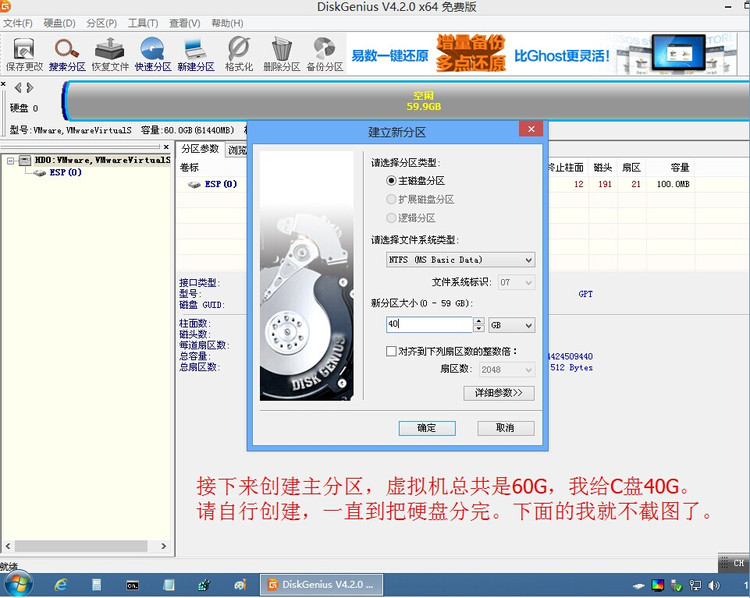
Task: Open the 硬盘(D) menu
Action: (59, 23)
